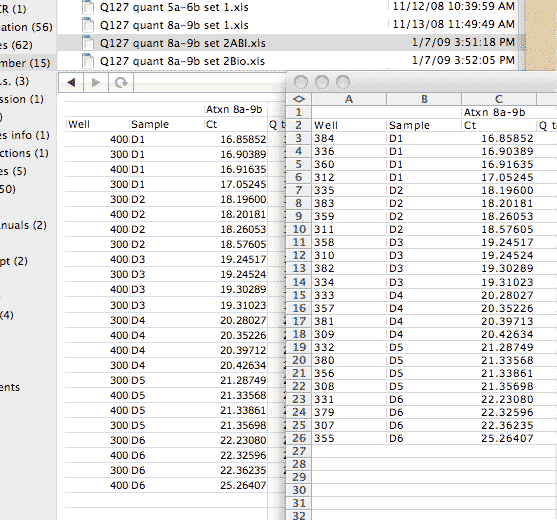Select sidebar item 'mber (15)'
Viewport: 557px width, 520px height.
coord(25,63)
